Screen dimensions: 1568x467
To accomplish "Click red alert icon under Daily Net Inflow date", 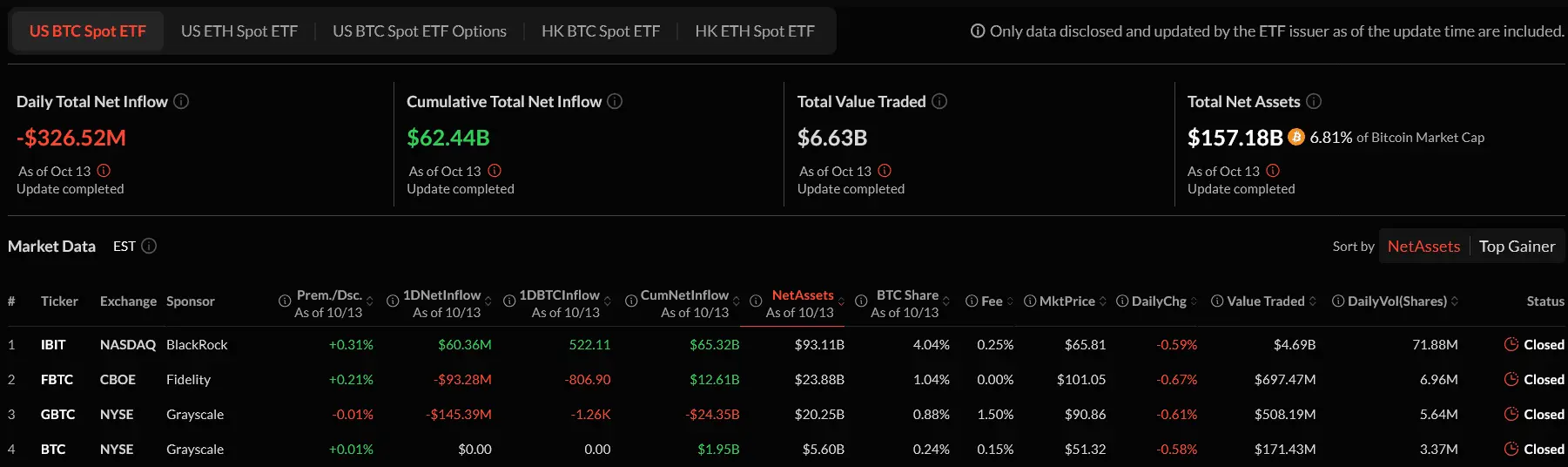I will (104, 171).
